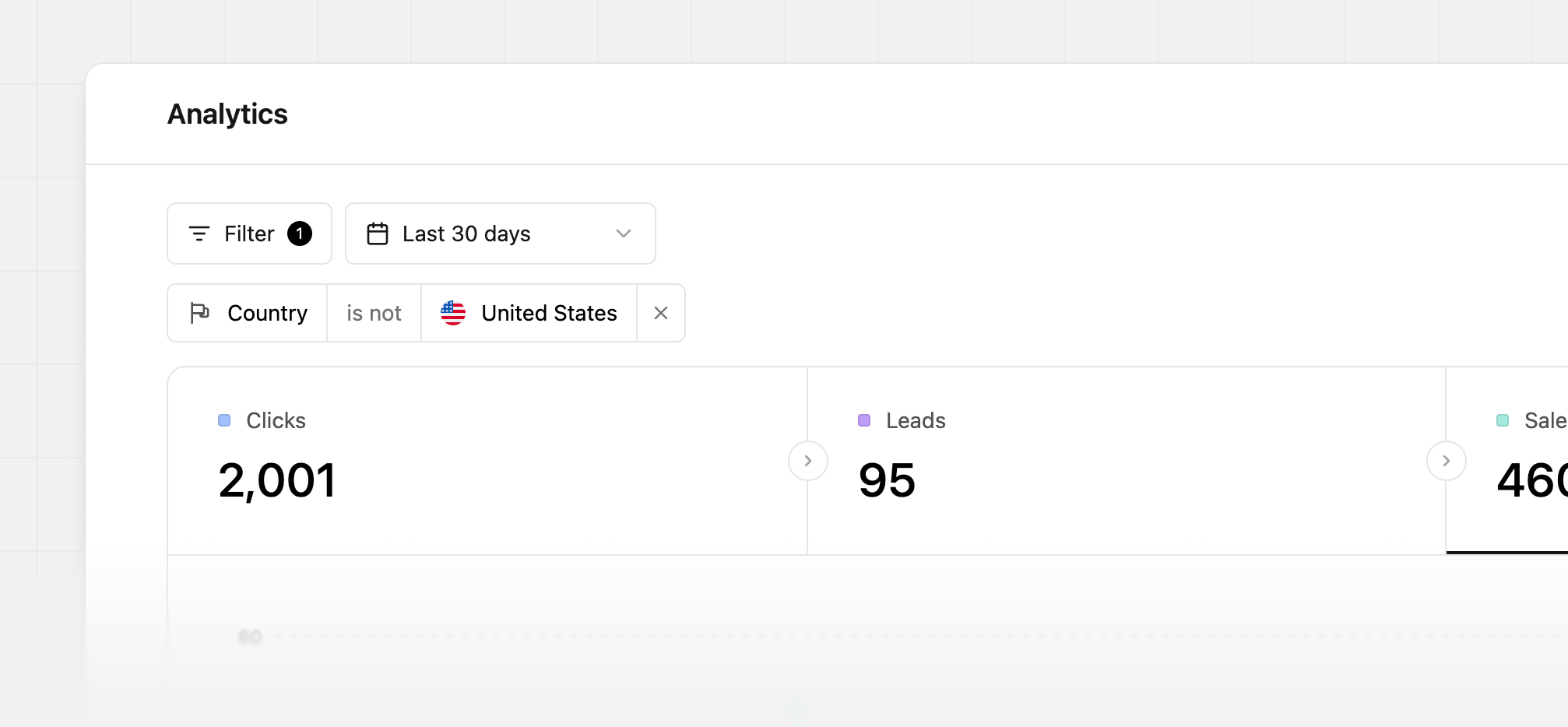The height and width of the screenshot is (727, 1568).
Task: Click the arrow between Leads and Sales
Action: (1446, 461)
